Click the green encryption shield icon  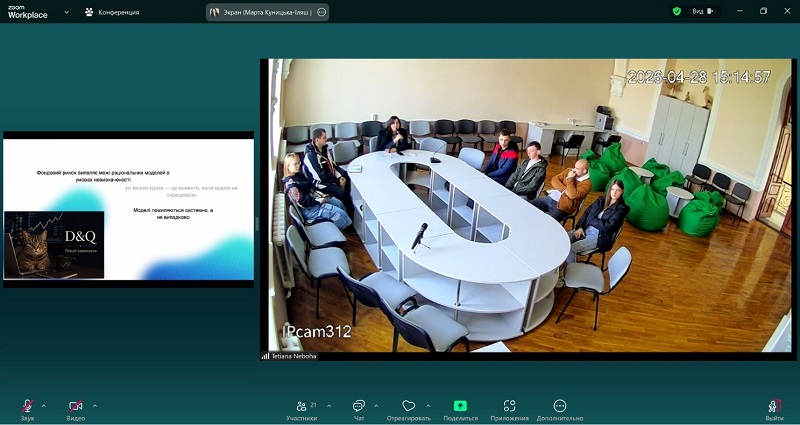677,11
